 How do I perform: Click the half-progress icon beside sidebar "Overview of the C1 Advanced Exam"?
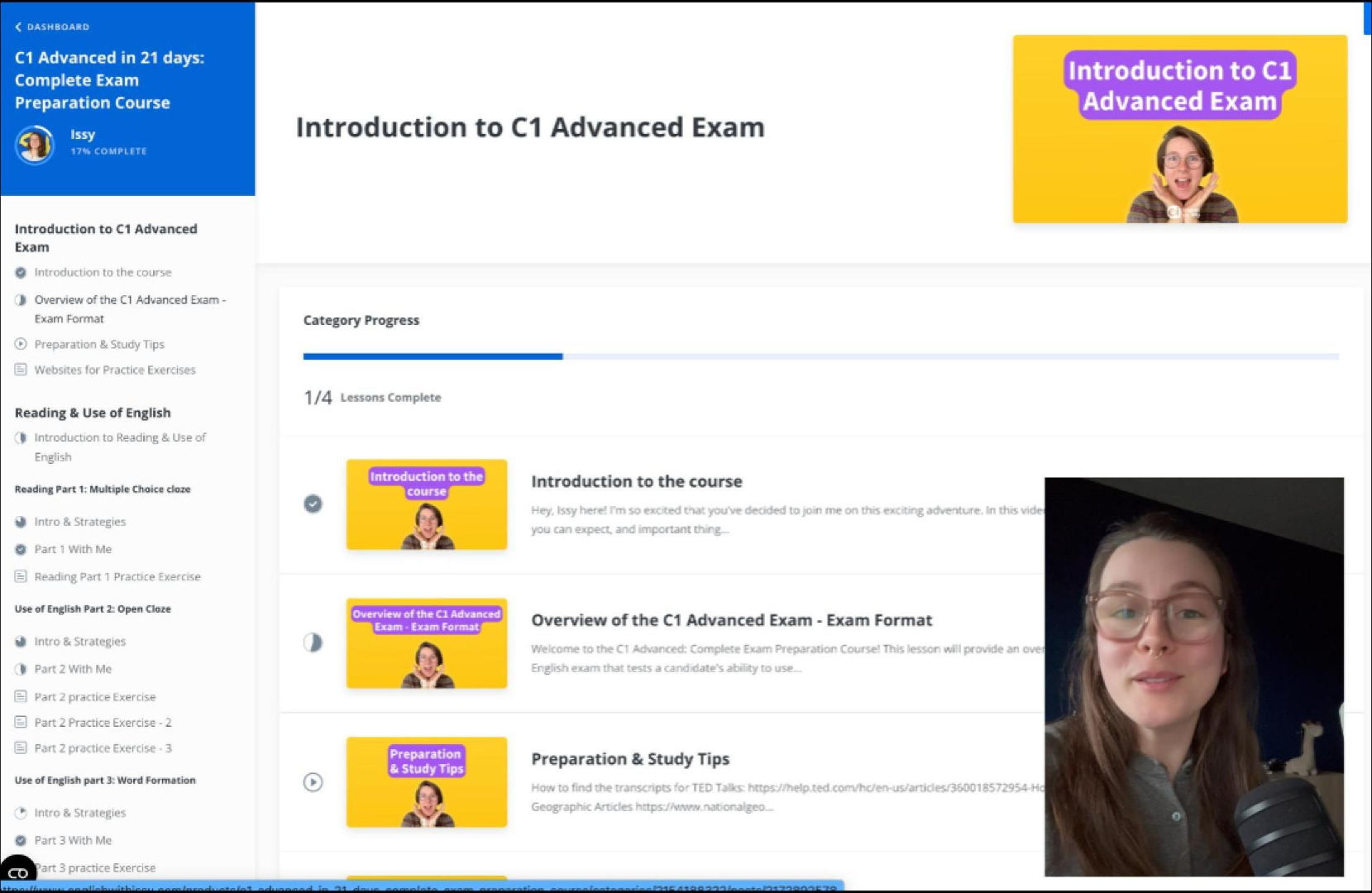[21, 300]
